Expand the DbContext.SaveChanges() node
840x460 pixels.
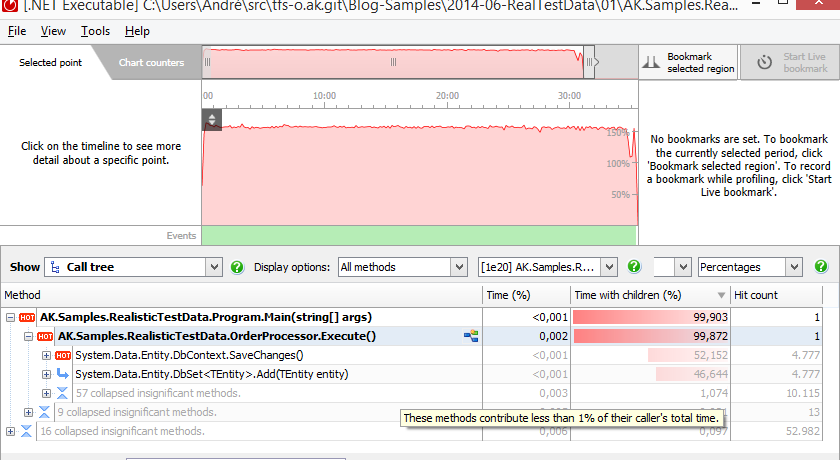(x=46, y=355)
